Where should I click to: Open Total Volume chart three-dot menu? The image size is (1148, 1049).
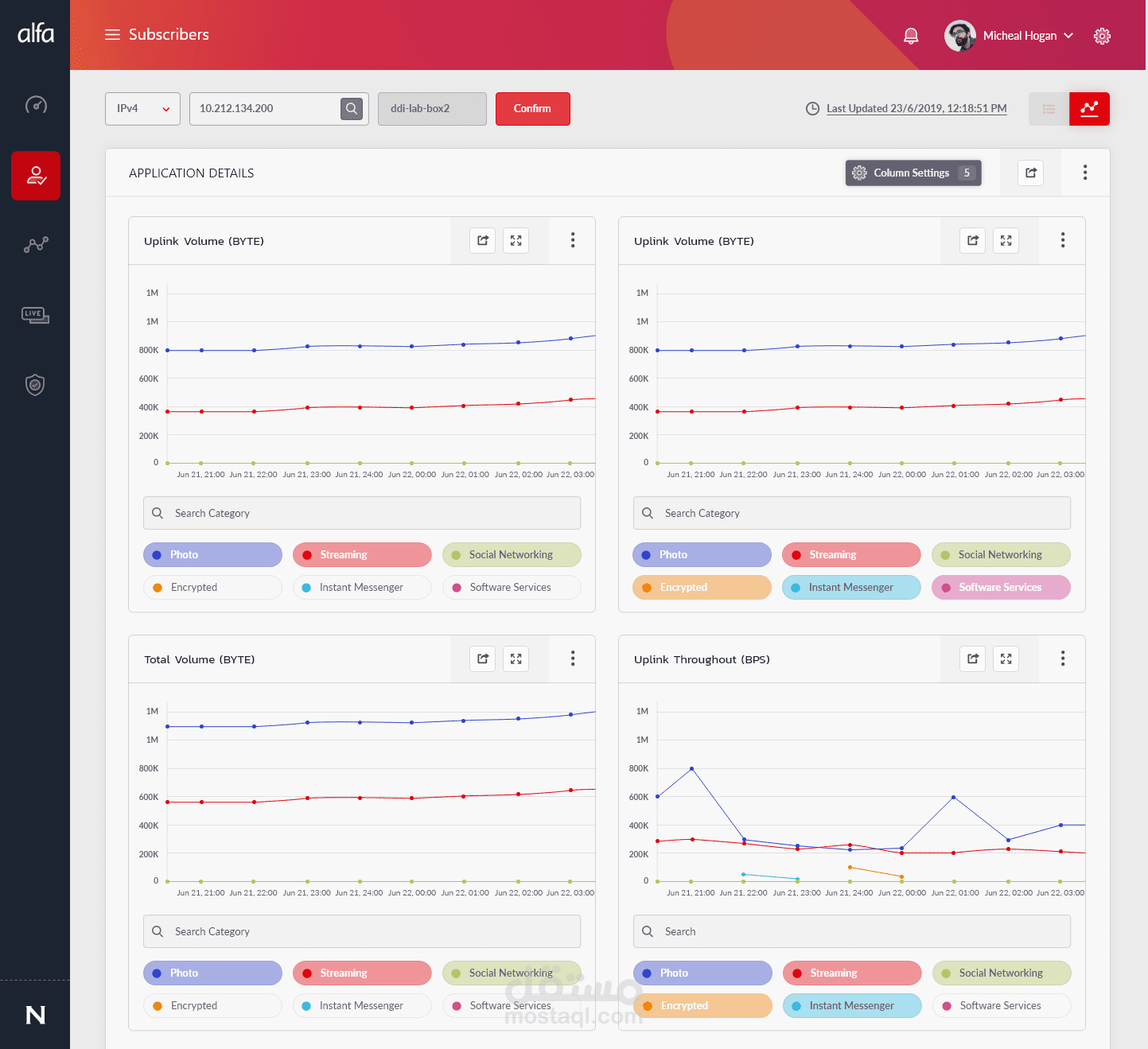coord(573,659)
